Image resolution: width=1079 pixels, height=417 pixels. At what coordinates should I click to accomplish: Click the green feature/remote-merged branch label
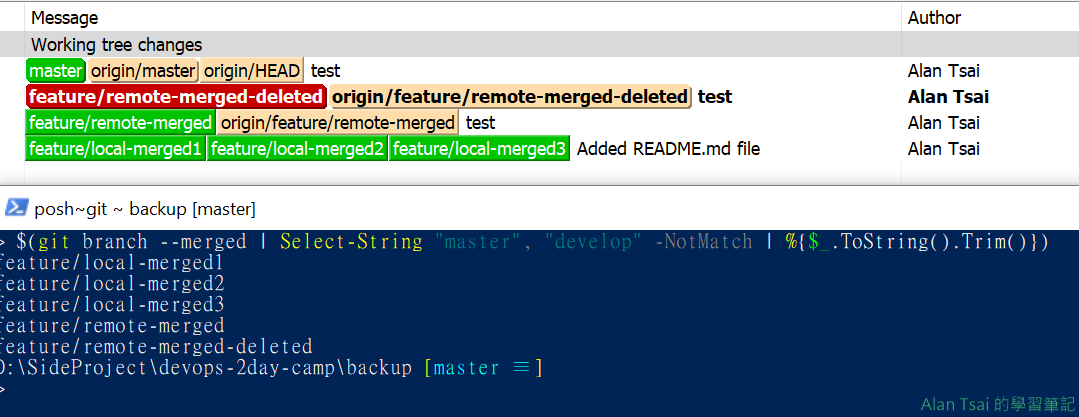121,123
